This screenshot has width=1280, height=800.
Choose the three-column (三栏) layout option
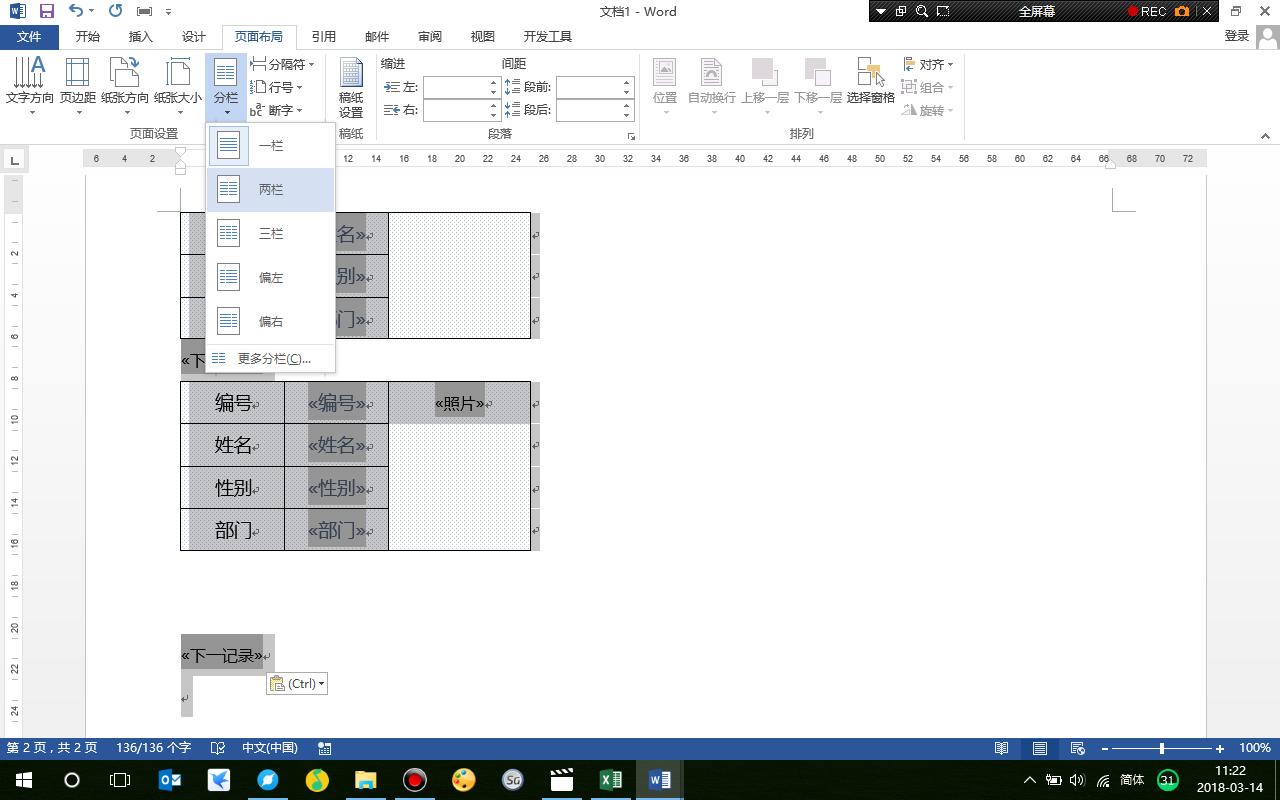(x=270, y=234)
